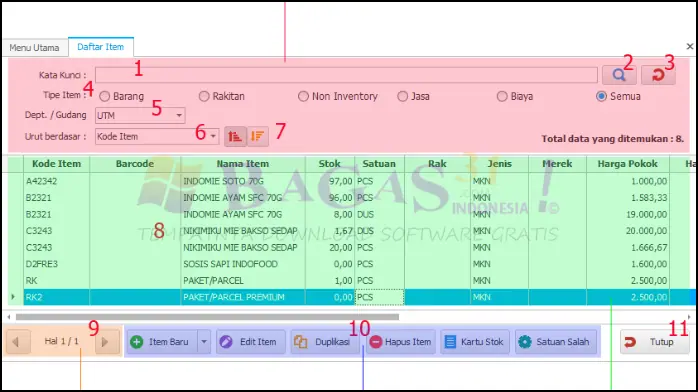Click the Nama Item column header
Screen dimensions: 698x392
[x=243, y=164]
